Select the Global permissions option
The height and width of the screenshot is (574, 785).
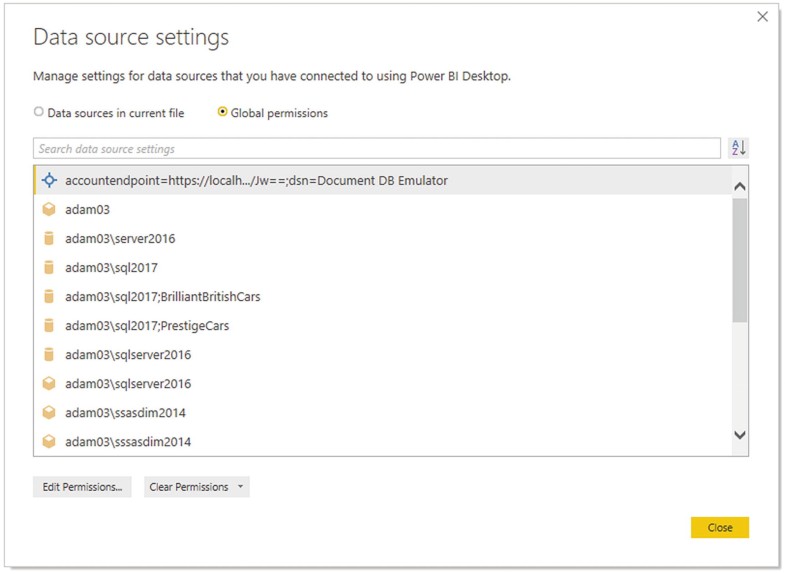pos(273,113)
